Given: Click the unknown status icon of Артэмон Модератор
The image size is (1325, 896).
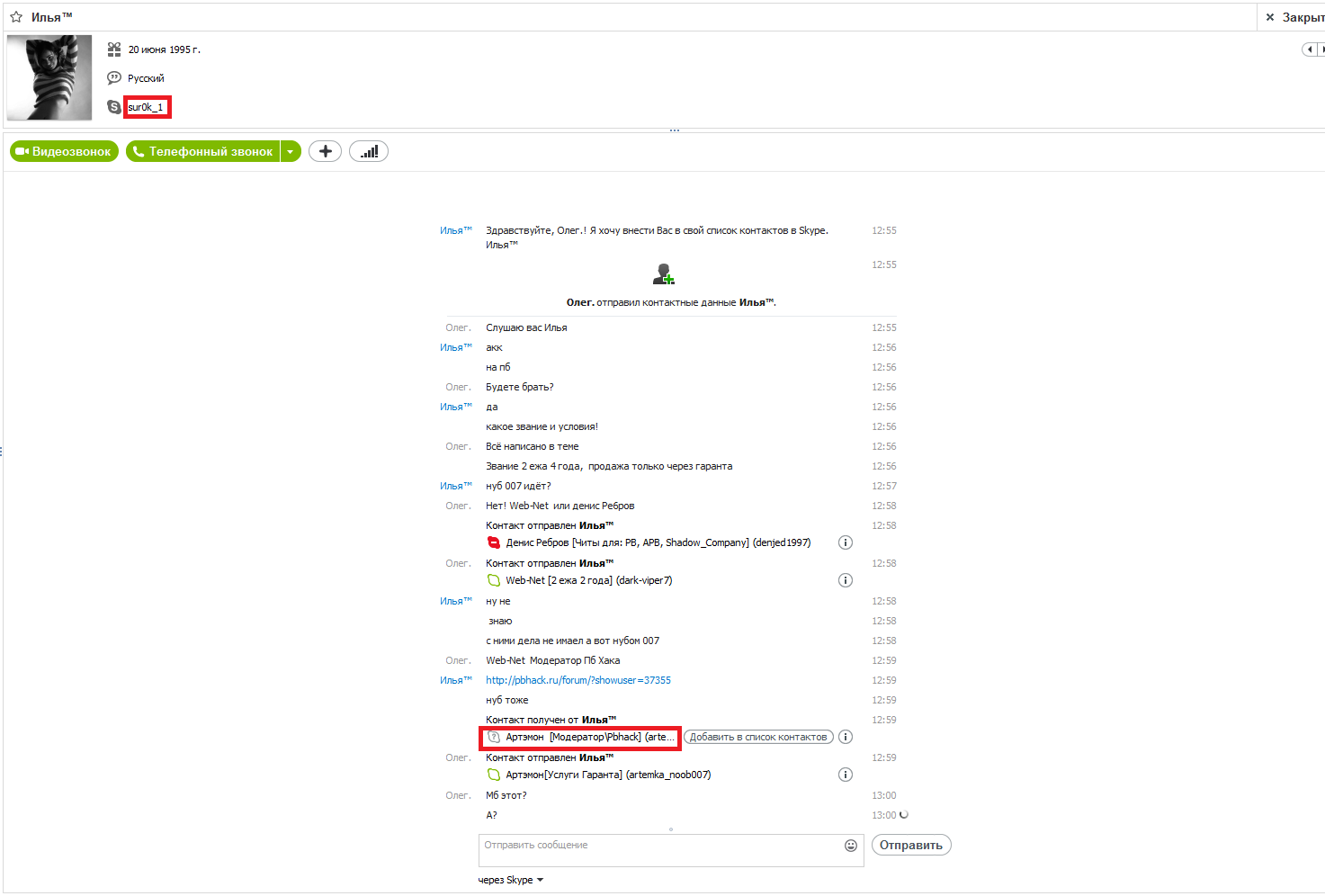Looking at the screenshot, I should coord(494,737).
